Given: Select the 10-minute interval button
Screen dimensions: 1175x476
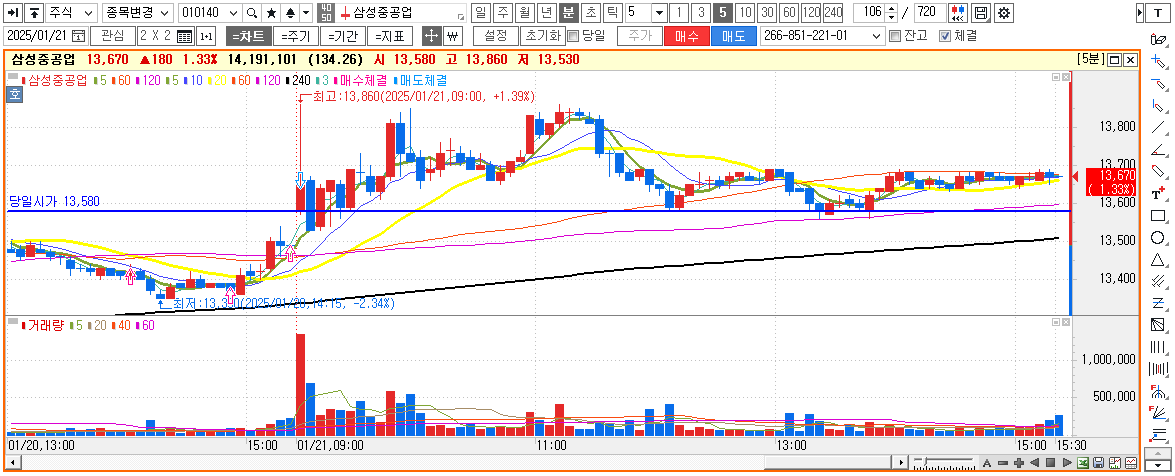Looking at the screenshot, I should (x=745, y=13).
